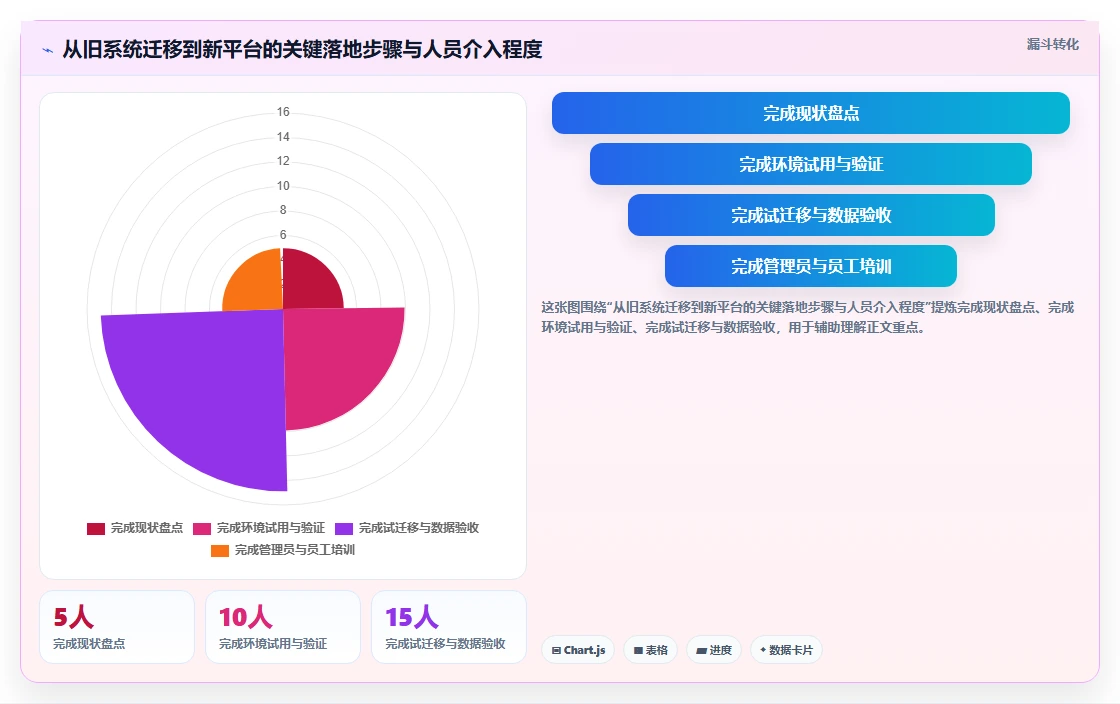Image resolution: width=1120 pixels, height=704 pixels.
Task: Toggle the crimson 完成现状盘点 legend swatch
Action: [x=96, y=528]
